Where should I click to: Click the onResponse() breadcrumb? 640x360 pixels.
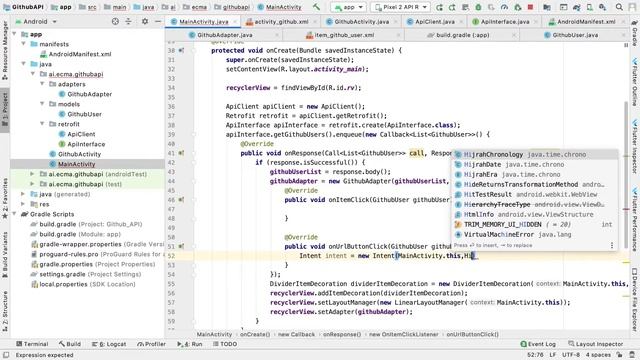(x=342, y=334)
